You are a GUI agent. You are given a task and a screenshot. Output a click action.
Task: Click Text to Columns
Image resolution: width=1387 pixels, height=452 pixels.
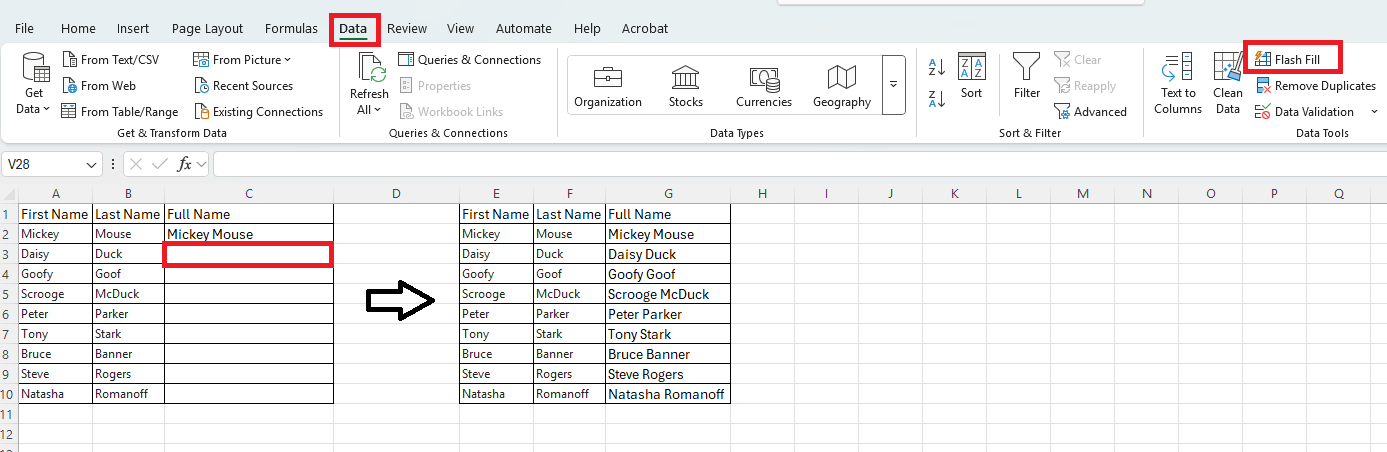click(1178, 85)
